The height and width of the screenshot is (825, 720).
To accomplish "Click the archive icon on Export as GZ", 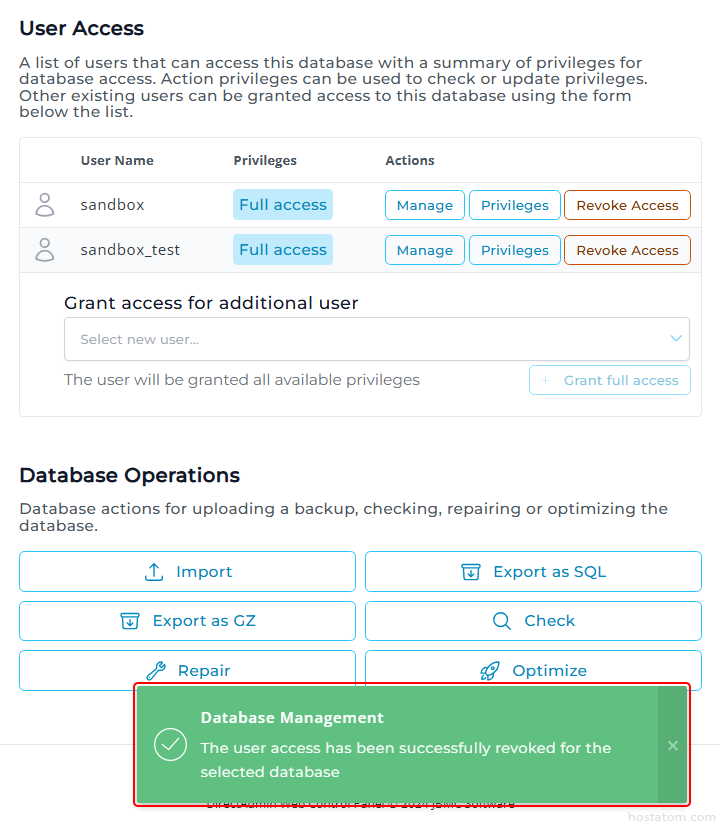I will pyautogui.click(x=130, y=621).
